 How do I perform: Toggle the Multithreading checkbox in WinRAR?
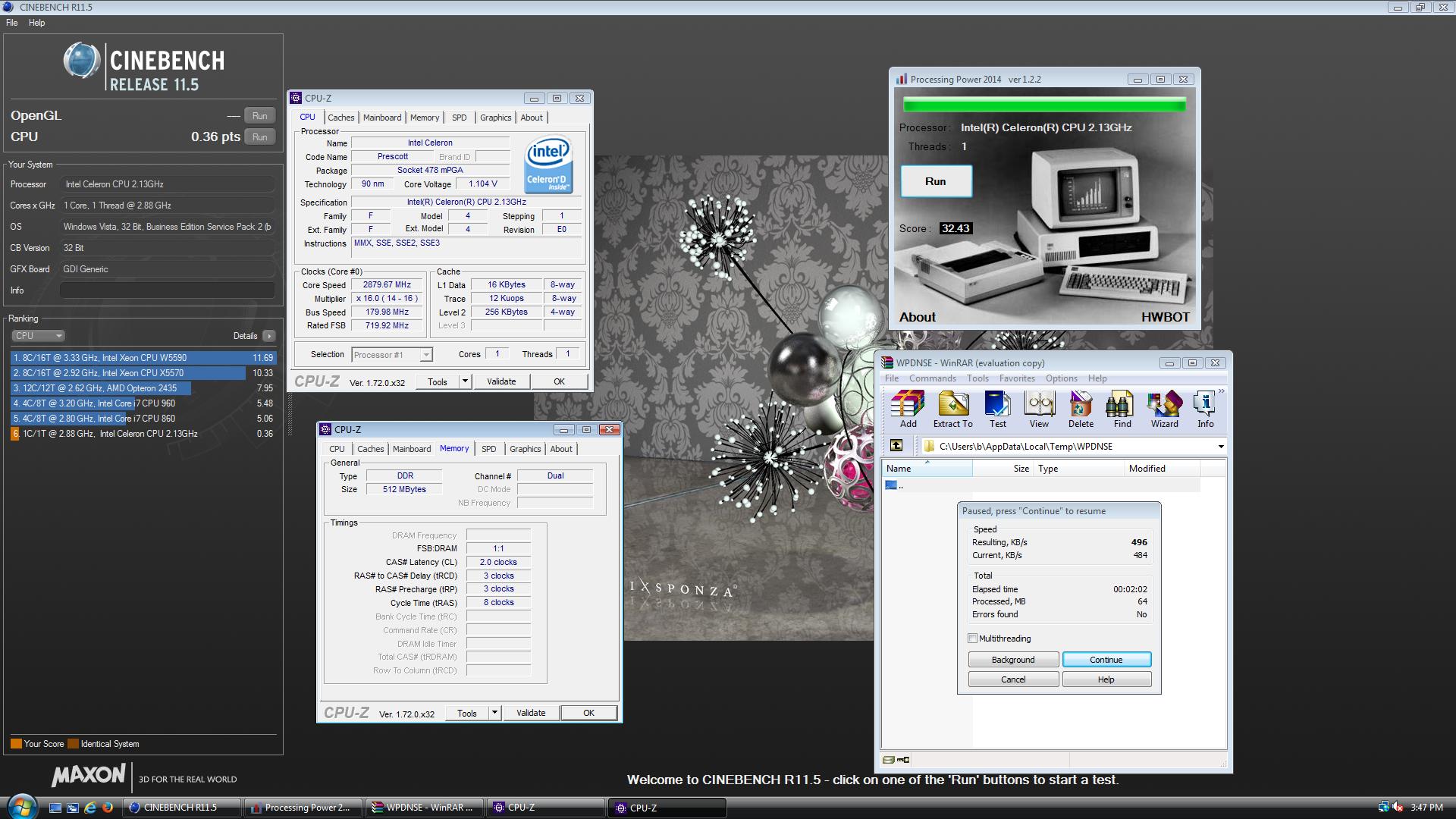[973, 639]
